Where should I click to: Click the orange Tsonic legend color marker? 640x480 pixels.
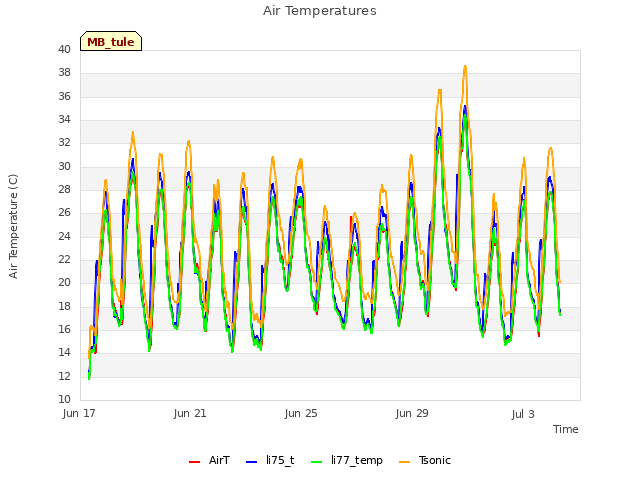point(404,461)
